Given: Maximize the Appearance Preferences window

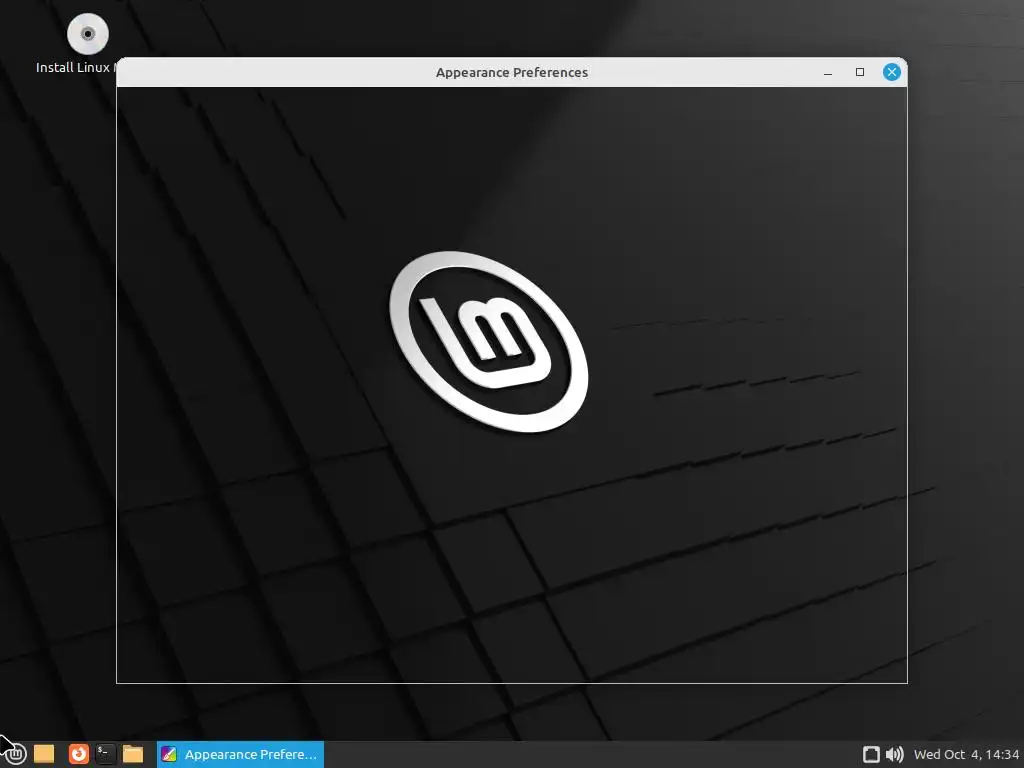Looking at the screenshot, I should (x=860, y=72).
